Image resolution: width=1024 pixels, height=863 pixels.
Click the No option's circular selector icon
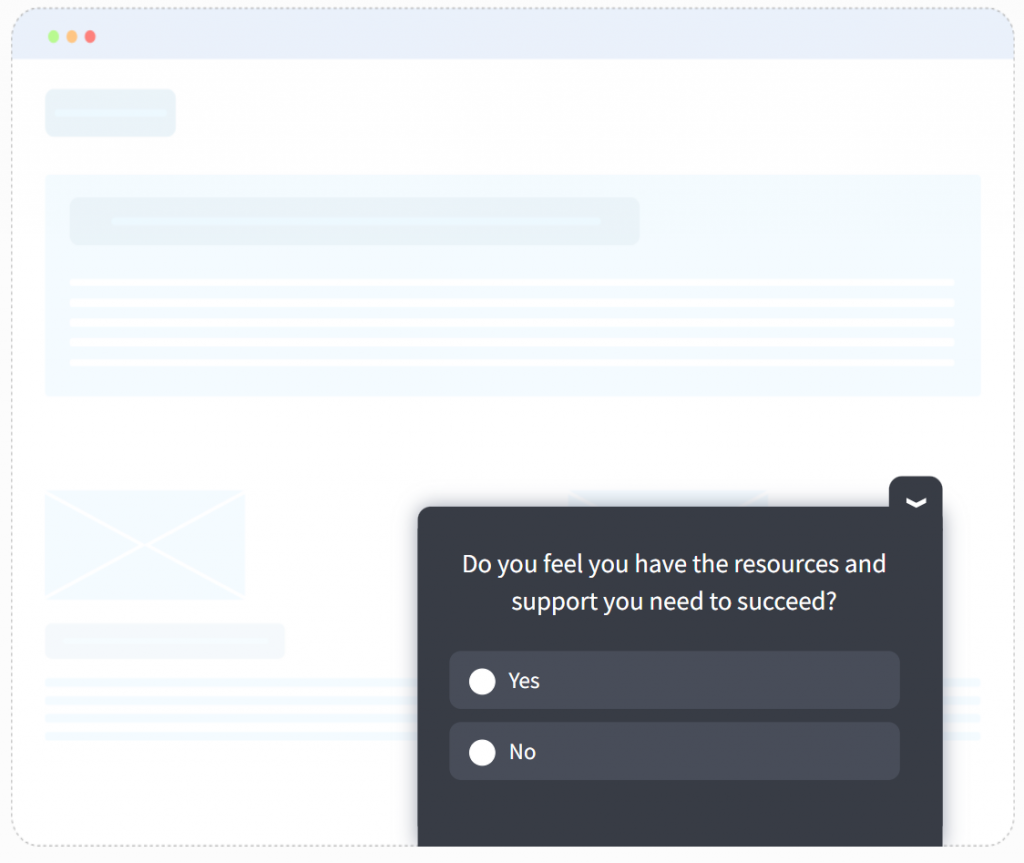click(483, 751)
